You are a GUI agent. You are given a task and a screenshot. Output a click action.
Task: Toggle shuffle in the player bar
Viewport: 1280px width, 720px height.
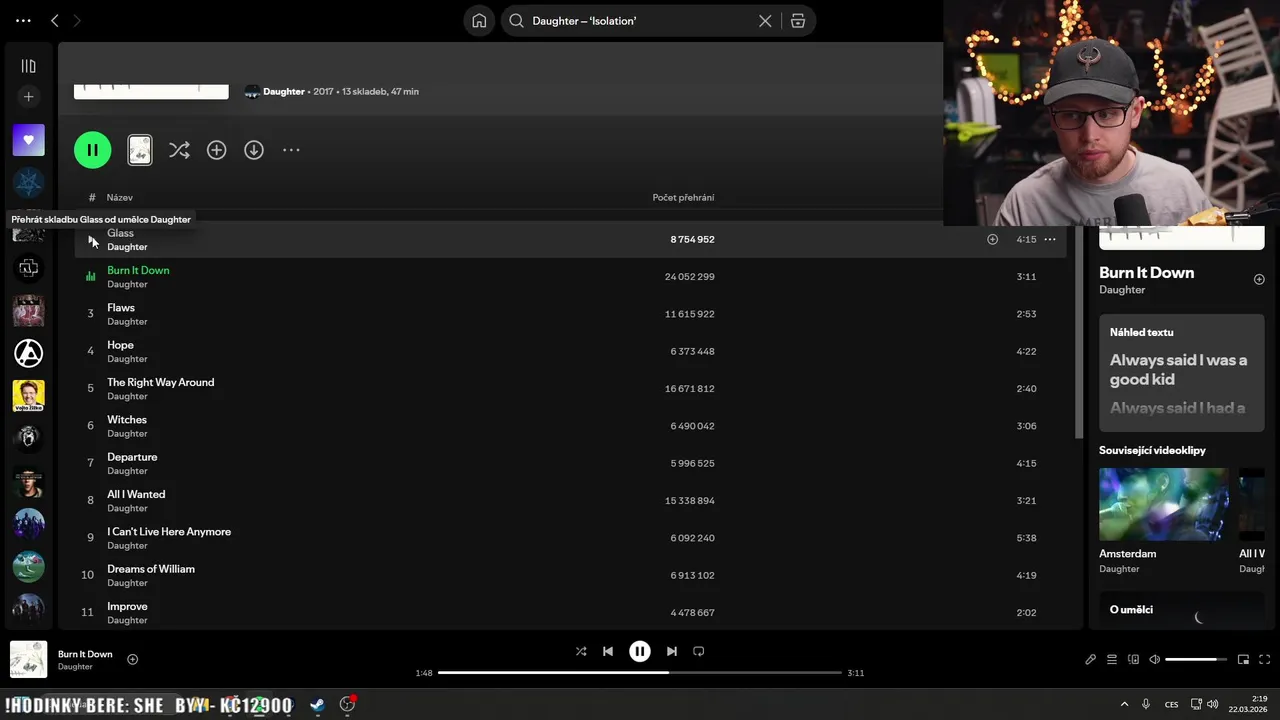tap(581, 651)
